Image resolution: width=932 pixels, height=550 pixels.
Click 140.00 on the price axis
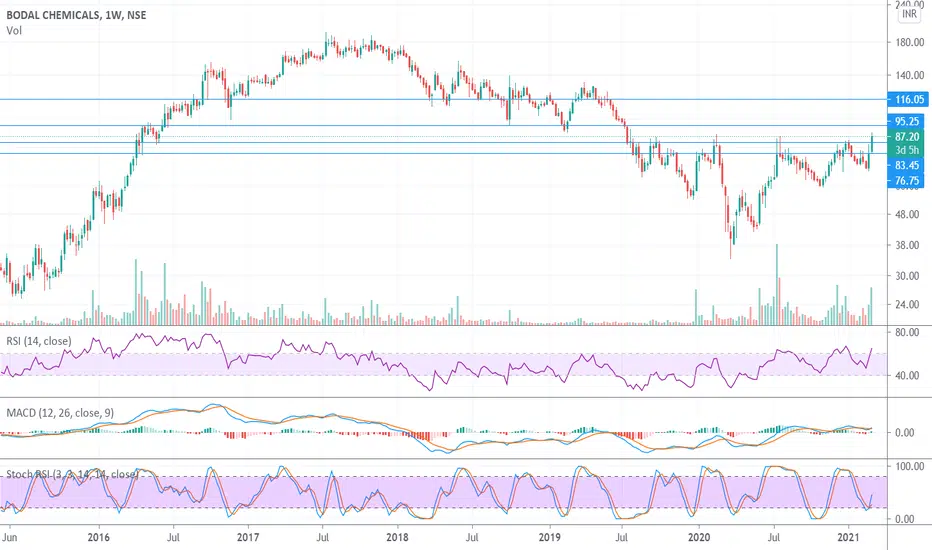[x=909, y=76]
